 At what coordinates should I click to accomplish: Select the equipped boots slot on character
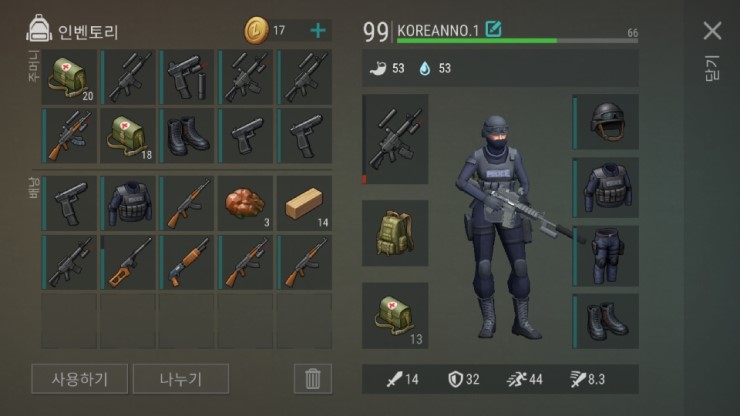tap(605, 321)
